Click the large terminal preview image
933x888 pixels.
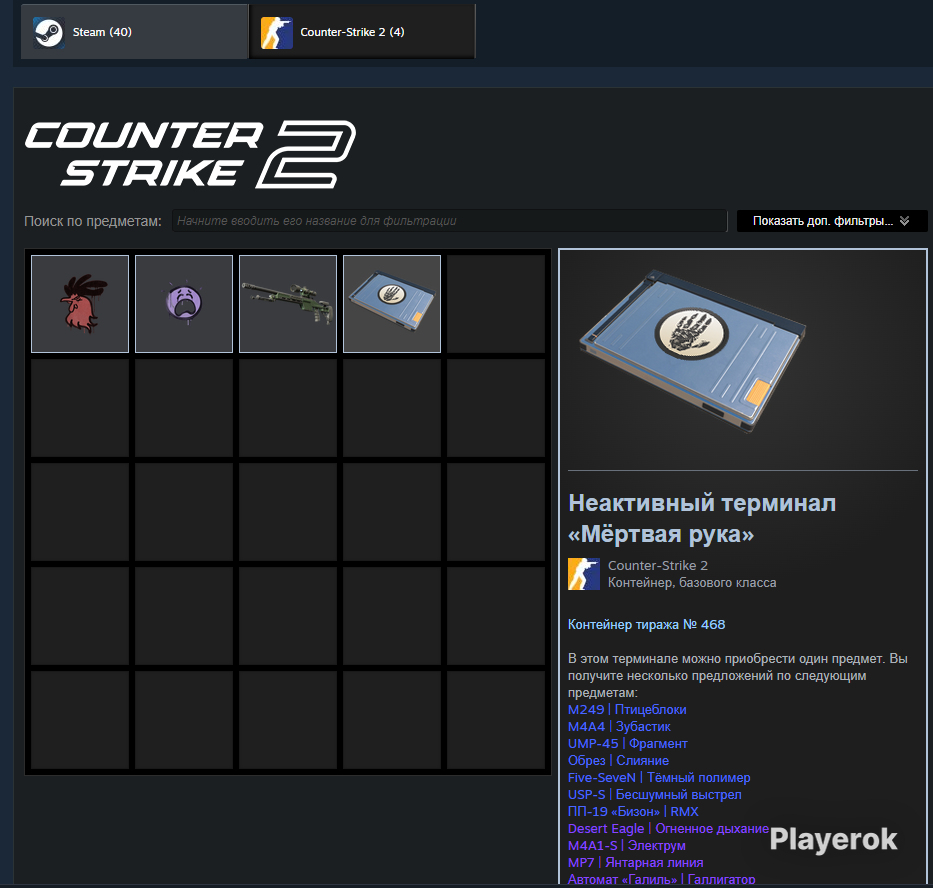(x=693, y=351)
